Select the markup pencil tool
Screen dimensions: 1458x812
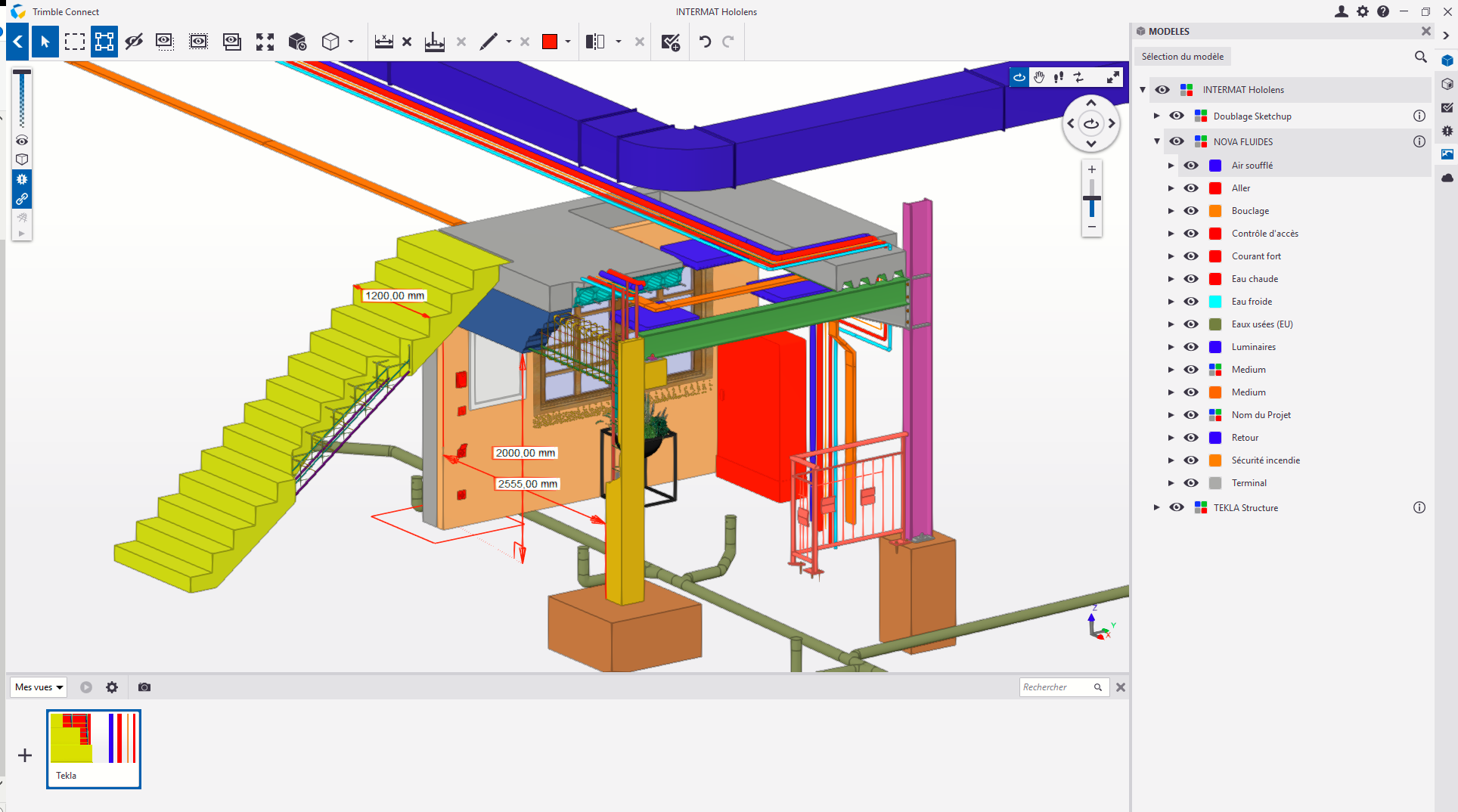(489, 42)
